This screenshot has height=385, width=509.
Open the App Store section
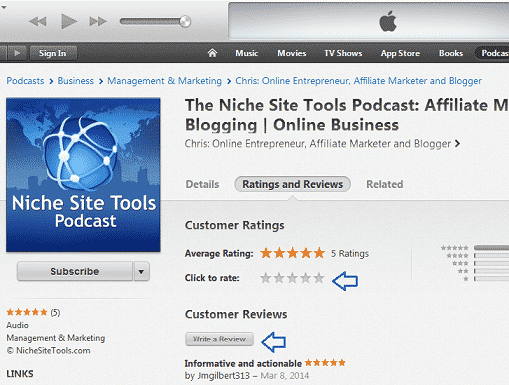[x=400, y=53]
